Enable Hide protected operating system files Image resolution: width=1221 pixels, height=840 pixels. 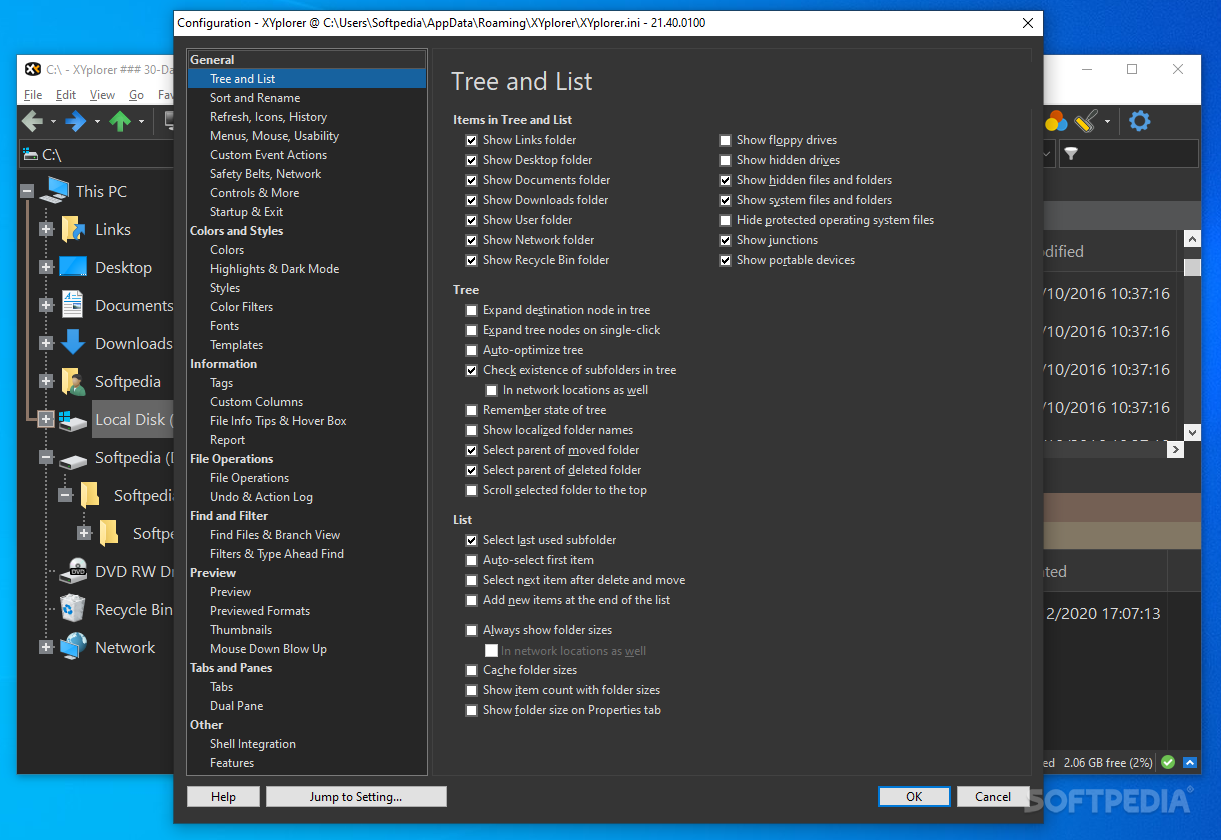tap(726, 220)
